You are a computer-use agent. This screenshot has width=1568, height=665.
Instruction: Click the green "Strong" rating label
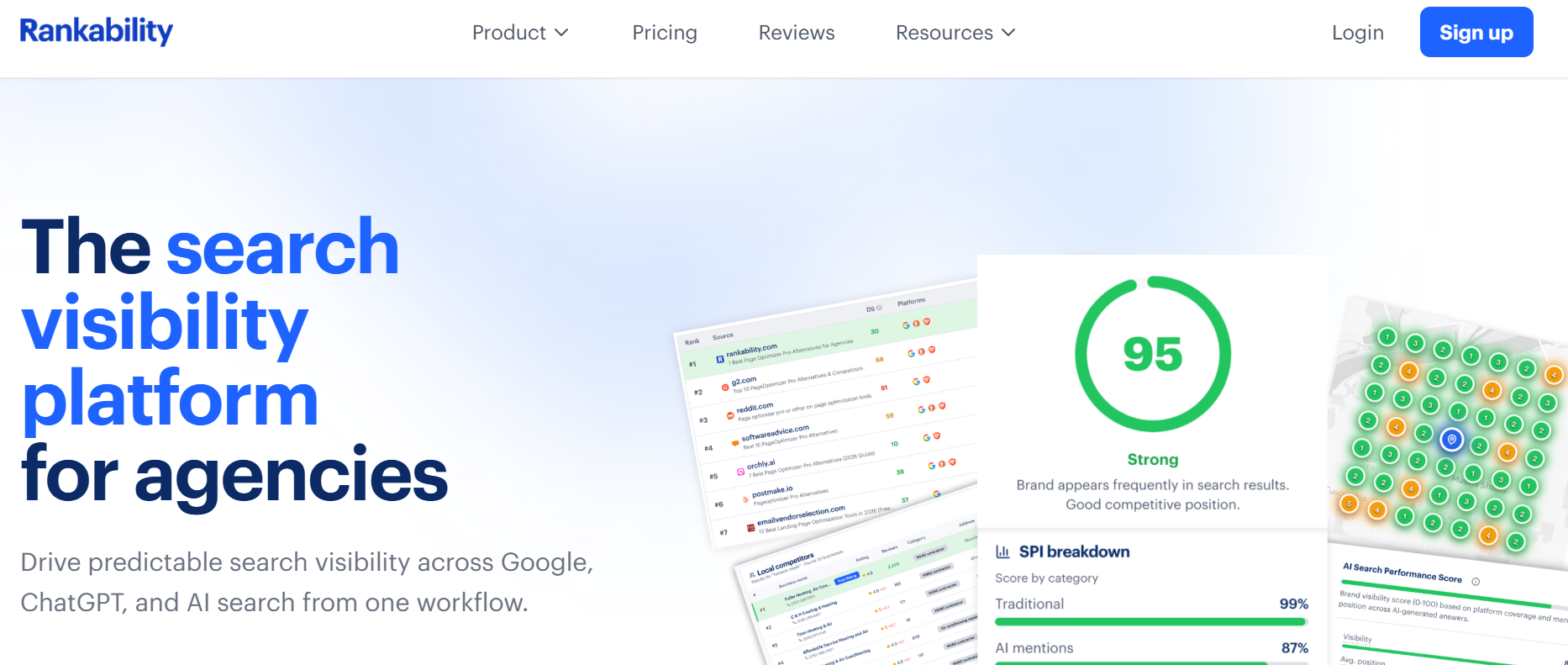pos(1153,460)
